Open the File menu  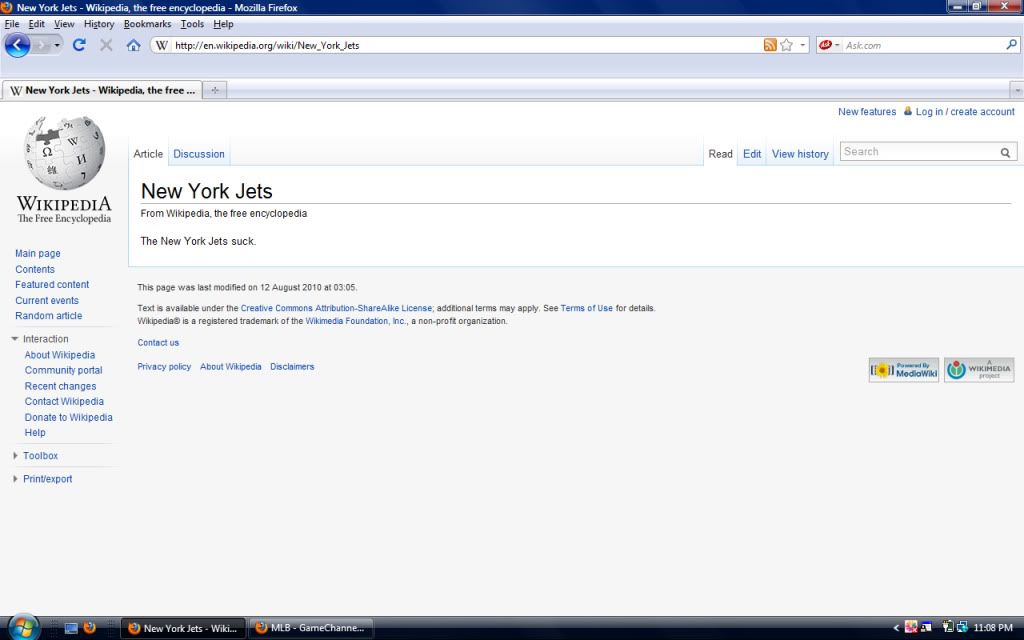tap(12, 24)
